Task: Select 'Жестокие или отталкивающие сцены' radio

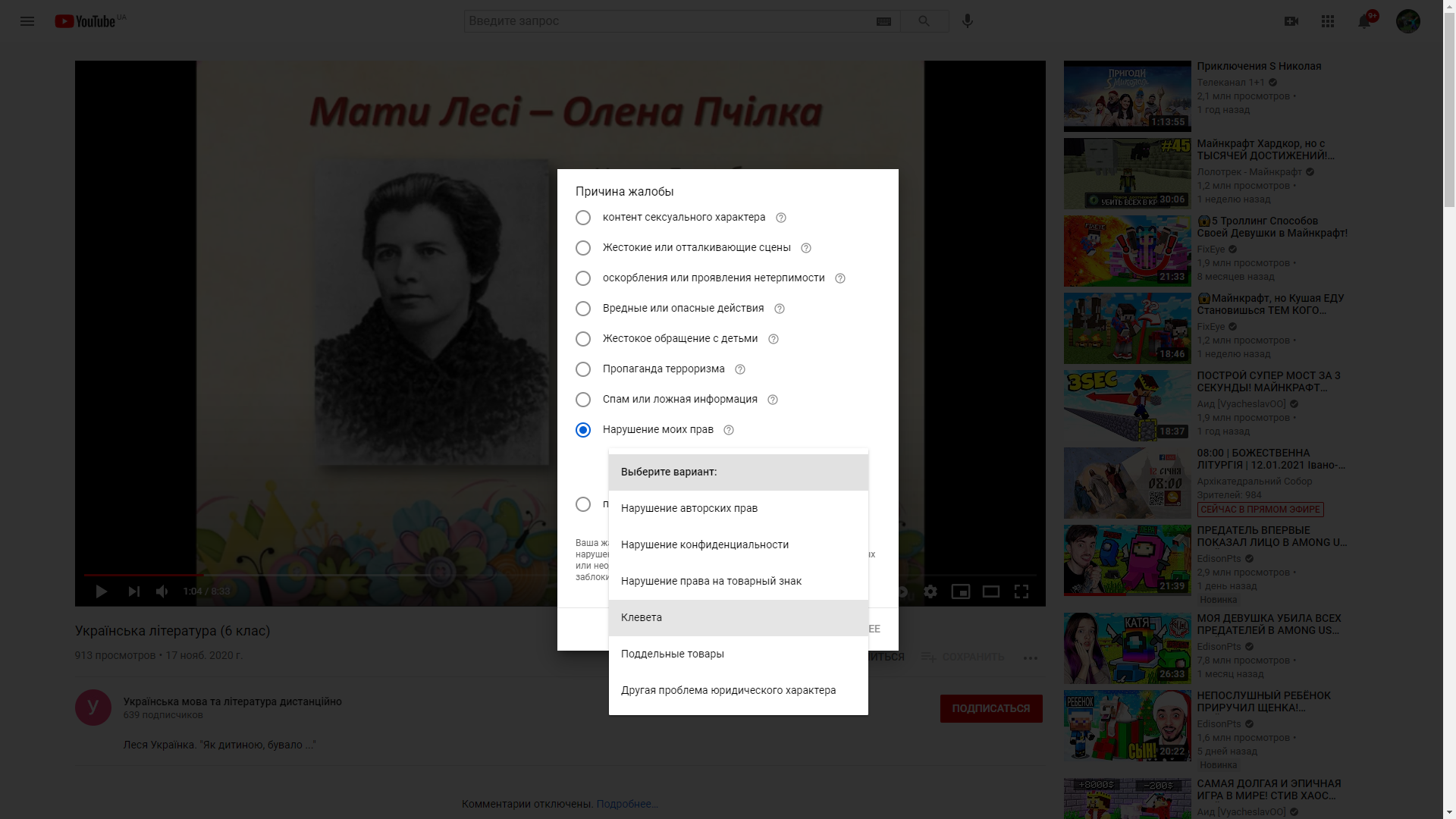Action: pos(583,248)
